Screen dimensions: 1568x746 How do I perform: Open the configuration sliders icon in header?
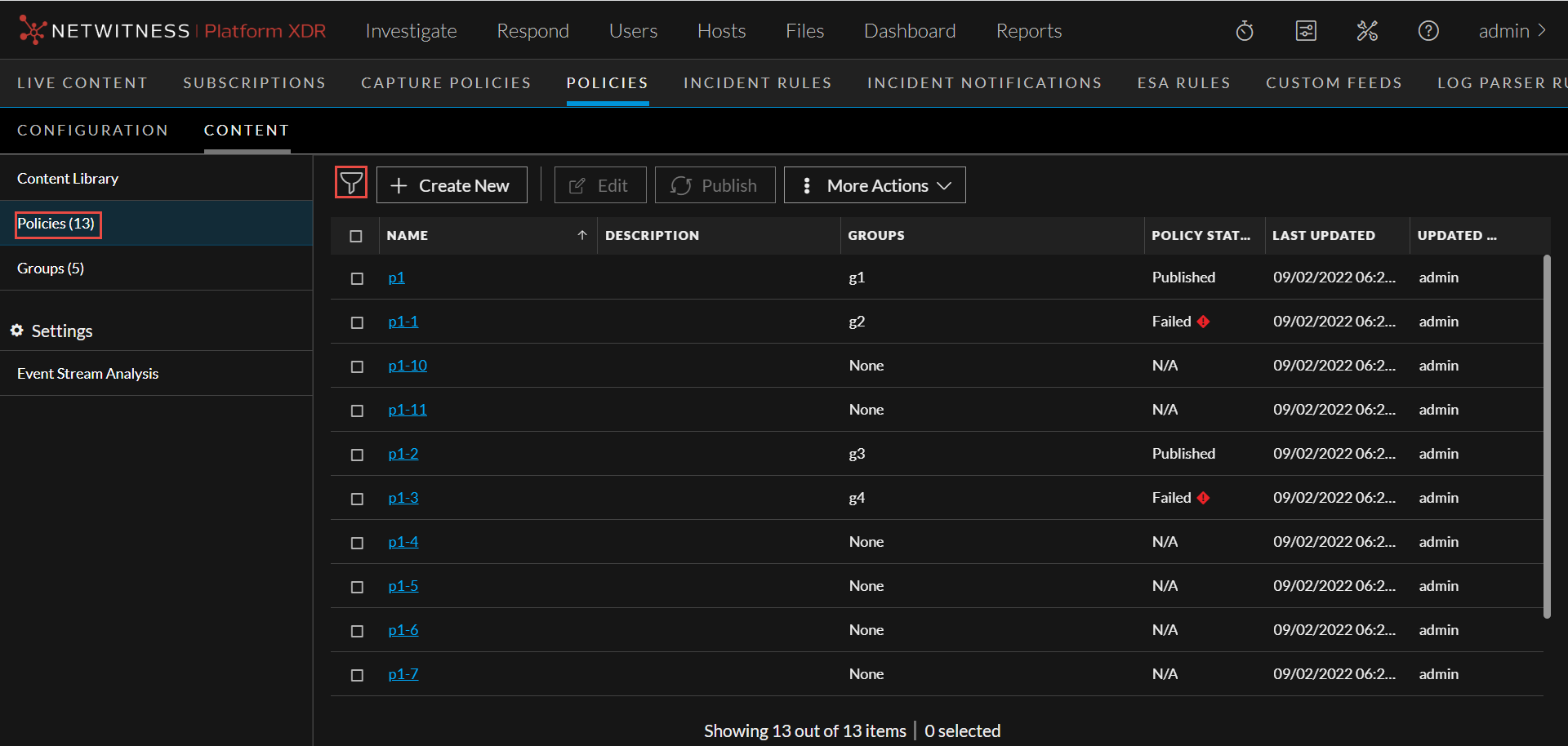click(1306, 31)
